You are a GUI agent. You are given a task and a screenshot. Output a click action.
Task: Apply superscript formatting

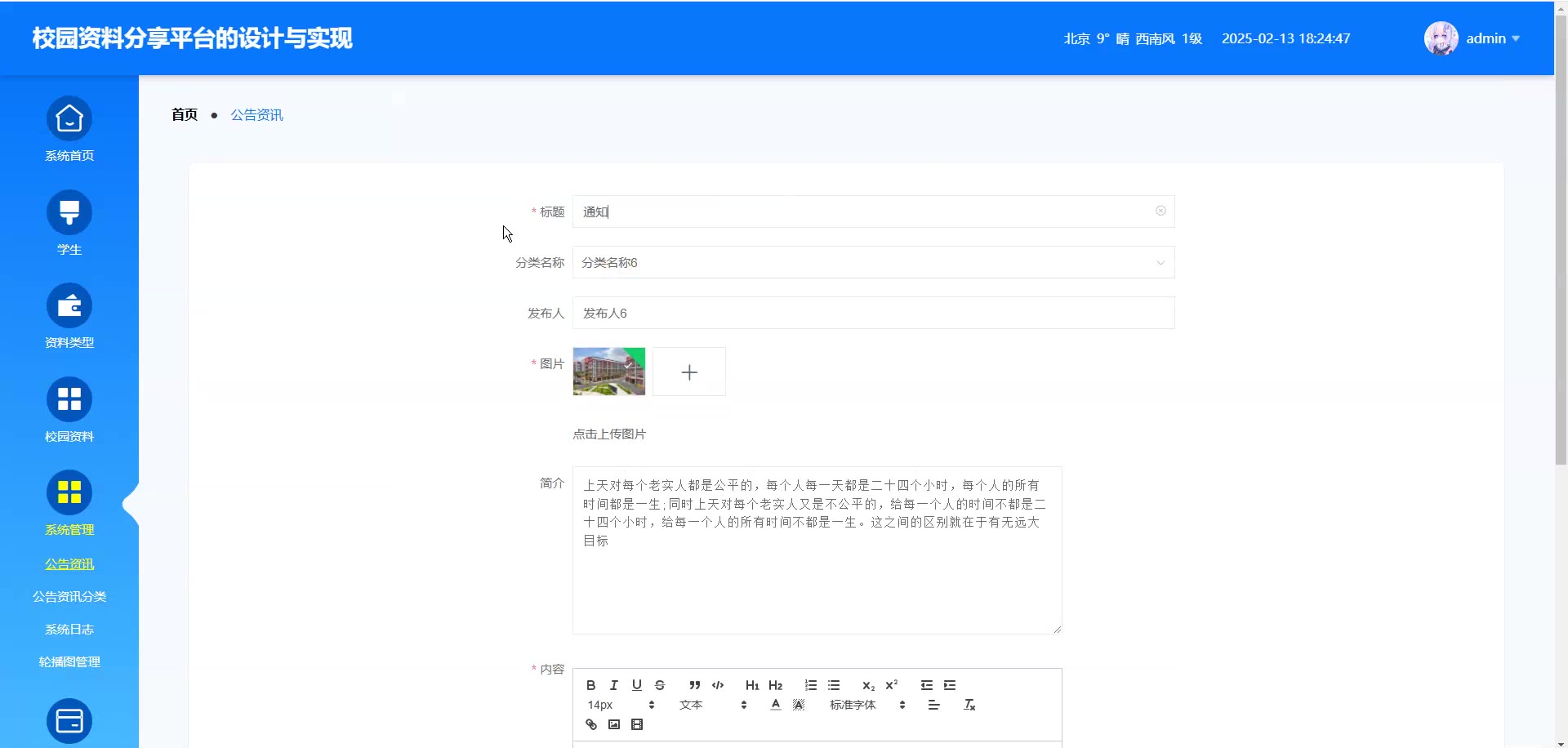click(x=892, y=685)
